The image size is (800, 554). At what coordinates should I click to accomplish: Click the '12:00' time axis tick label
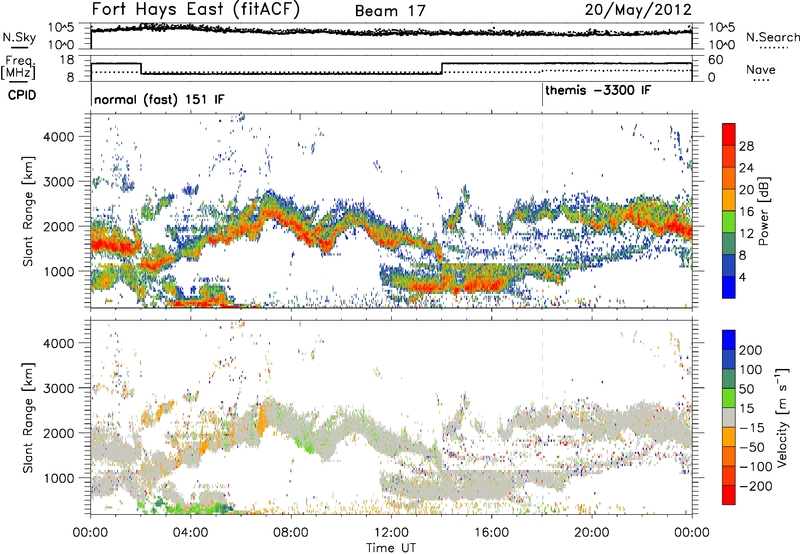pos(391,533)
